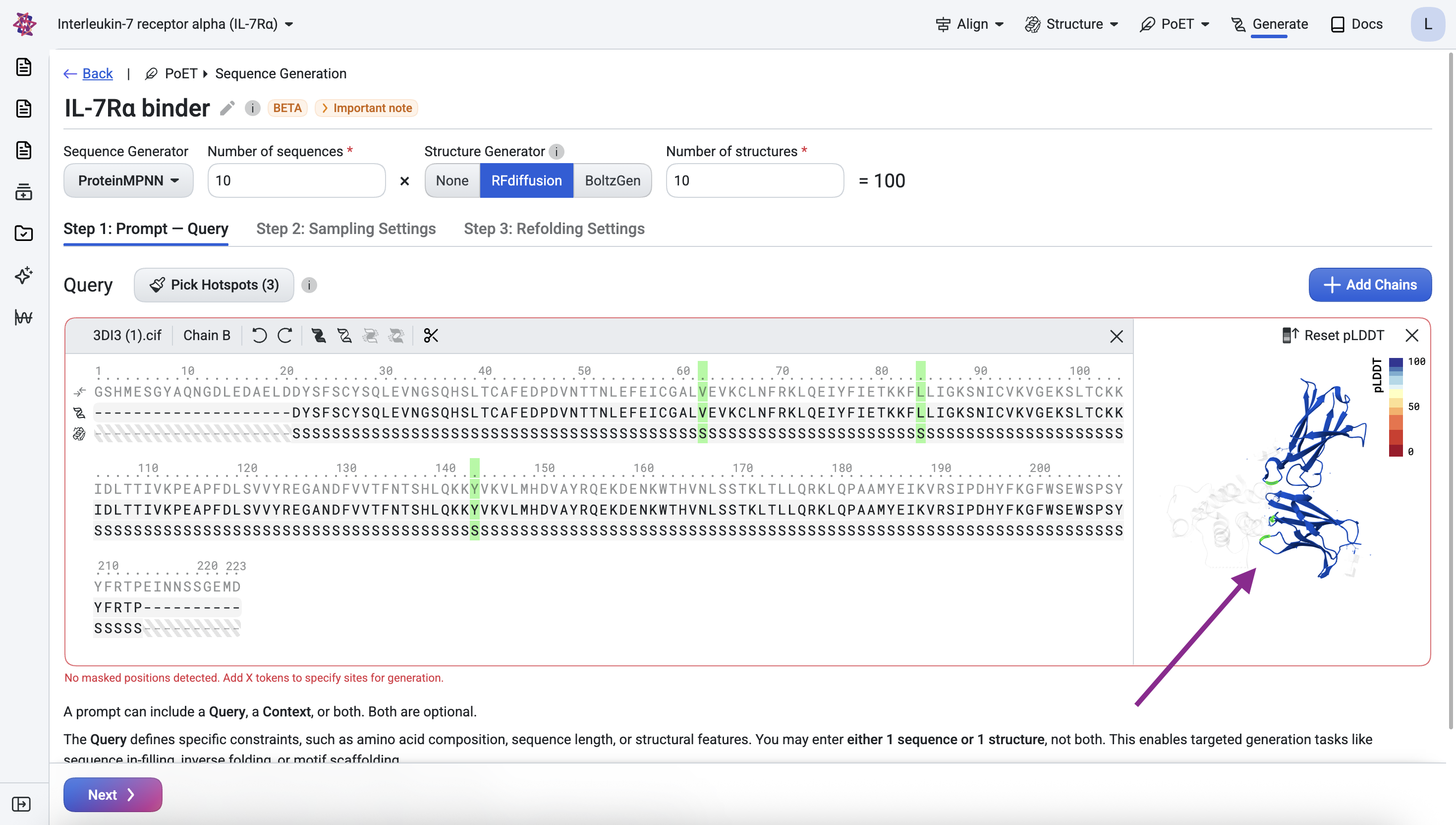Close the 3D structure viewer pane
The height and width of the screenshot is (825, 1456).
[1412, 336]
